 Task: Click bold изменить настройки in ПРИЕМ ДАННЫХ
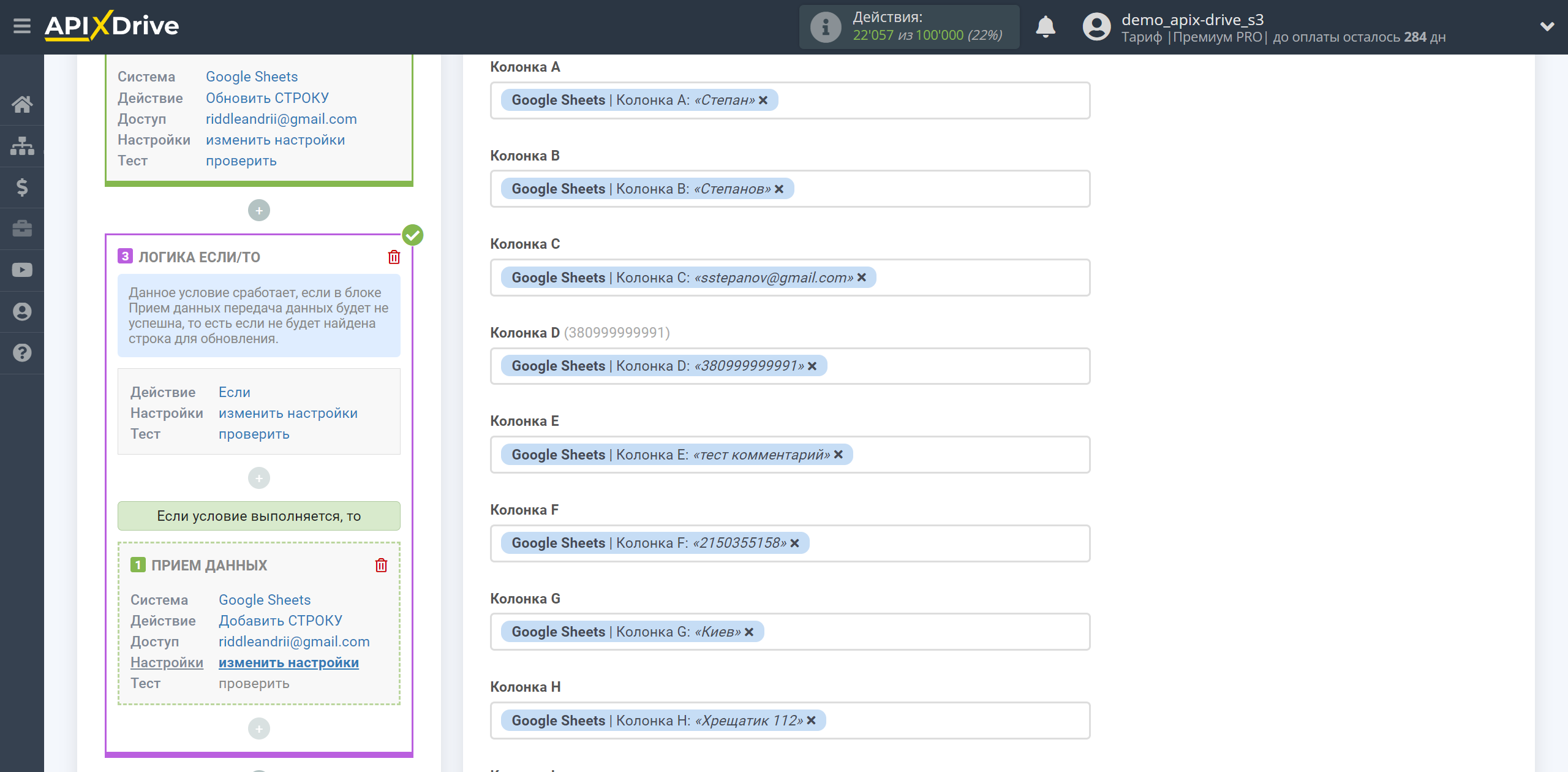point(289,662)
